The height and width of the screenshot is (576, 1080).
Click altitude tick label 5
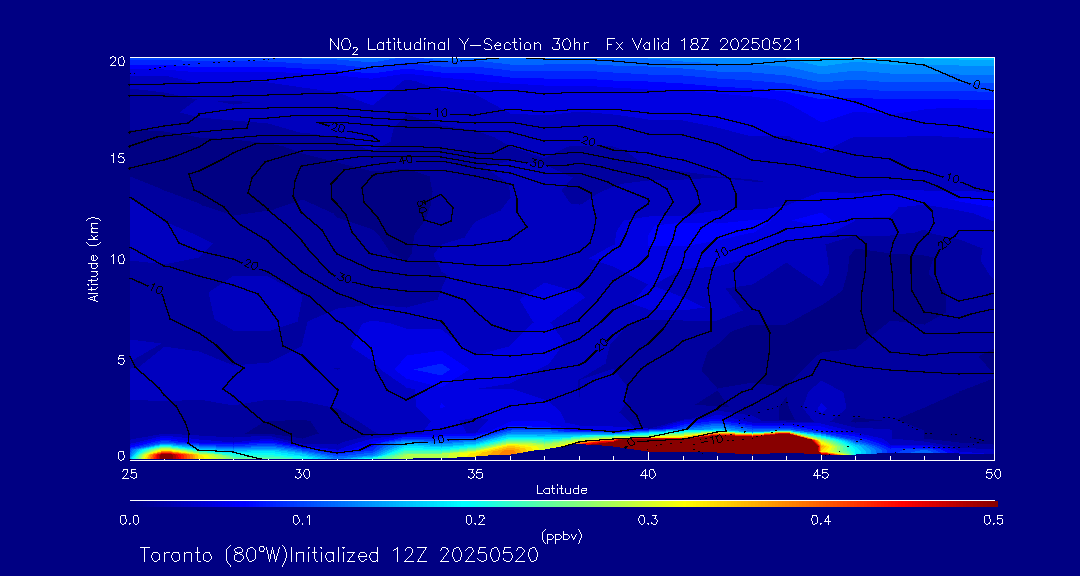point(121,360)
